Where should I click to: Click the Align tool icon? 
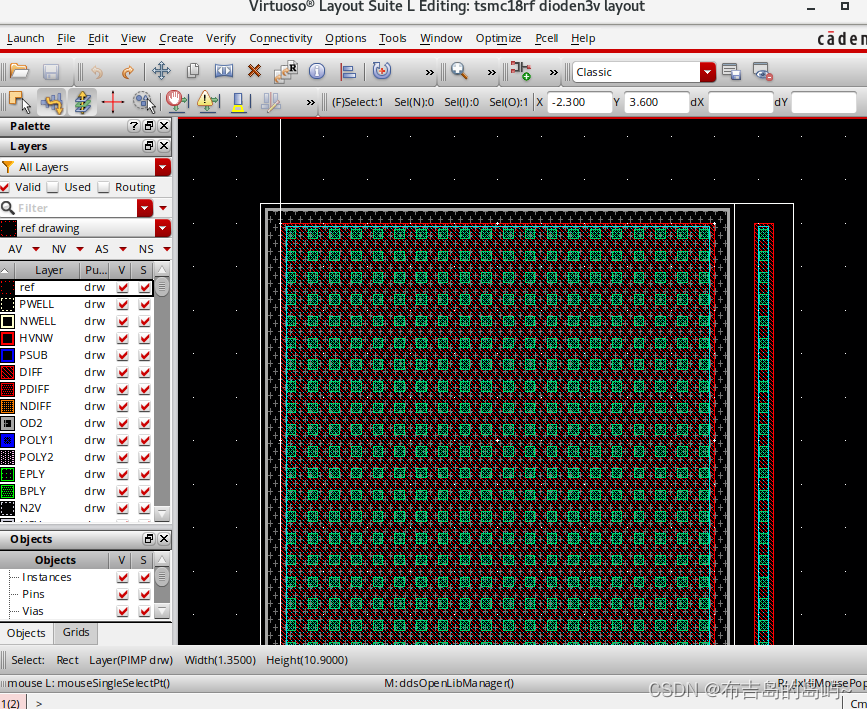click(x=348, y=72)
